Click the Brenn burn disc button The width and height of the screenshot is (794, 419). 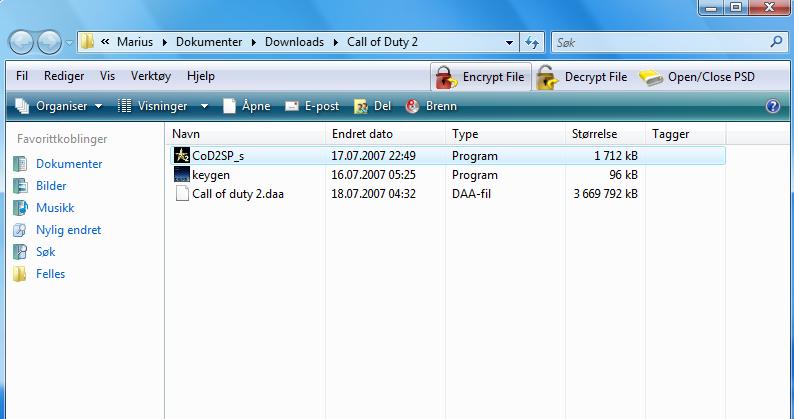click(431, 106)
